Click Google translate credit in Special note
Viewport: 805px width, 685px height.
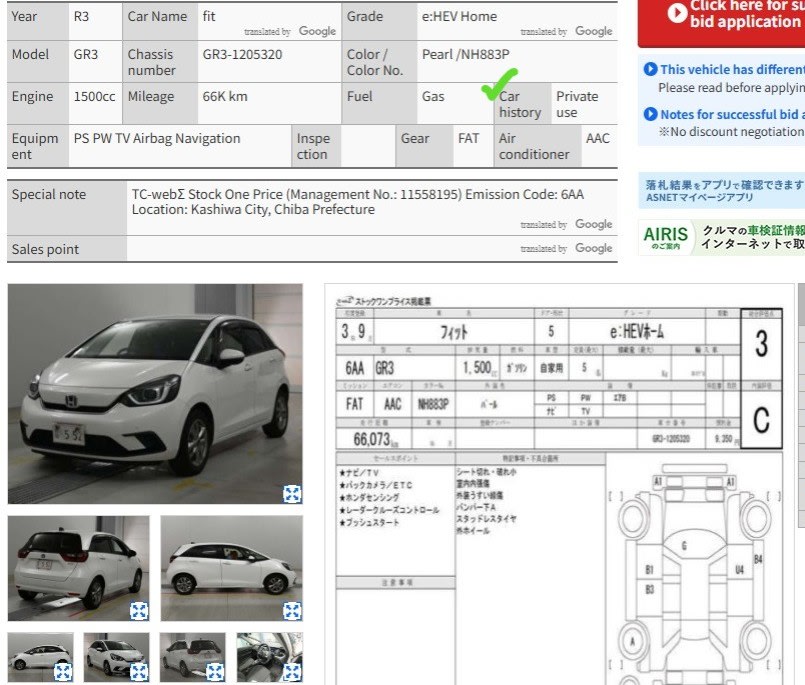pyautogui.click(x=566, y=224)
